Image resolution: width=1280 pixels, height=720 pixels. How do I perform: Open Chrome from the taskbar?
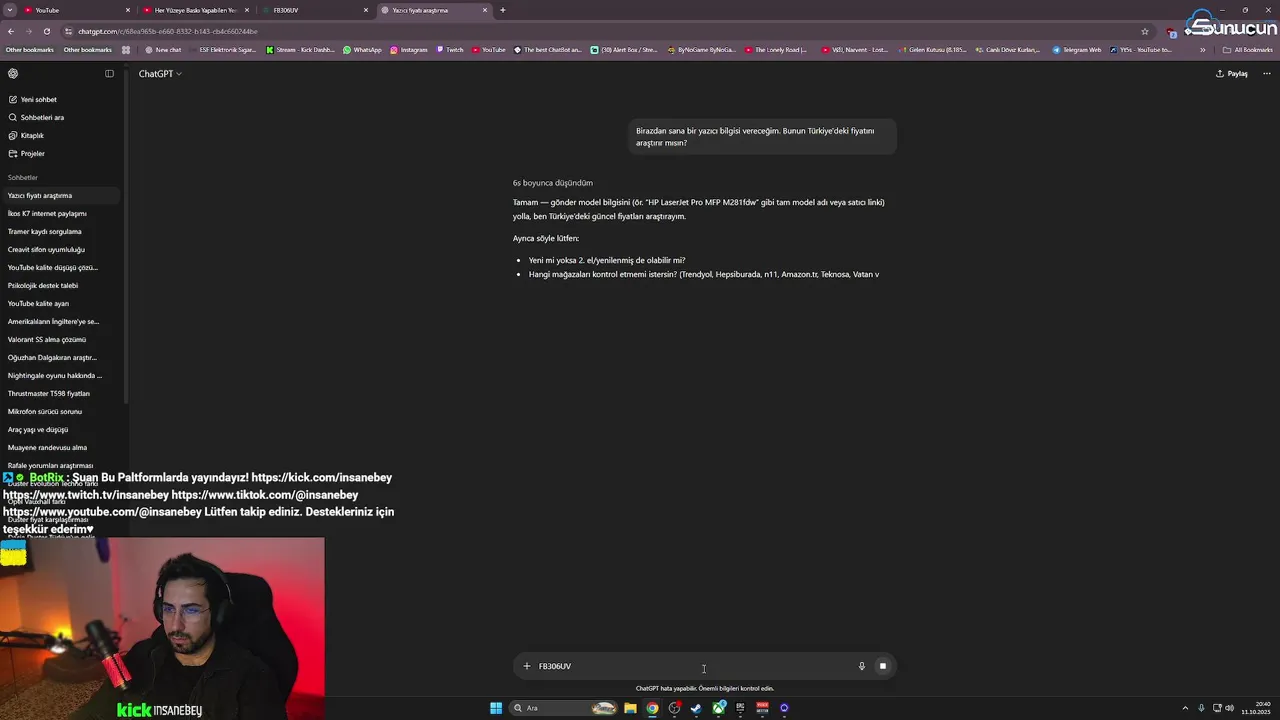point(652,708)
